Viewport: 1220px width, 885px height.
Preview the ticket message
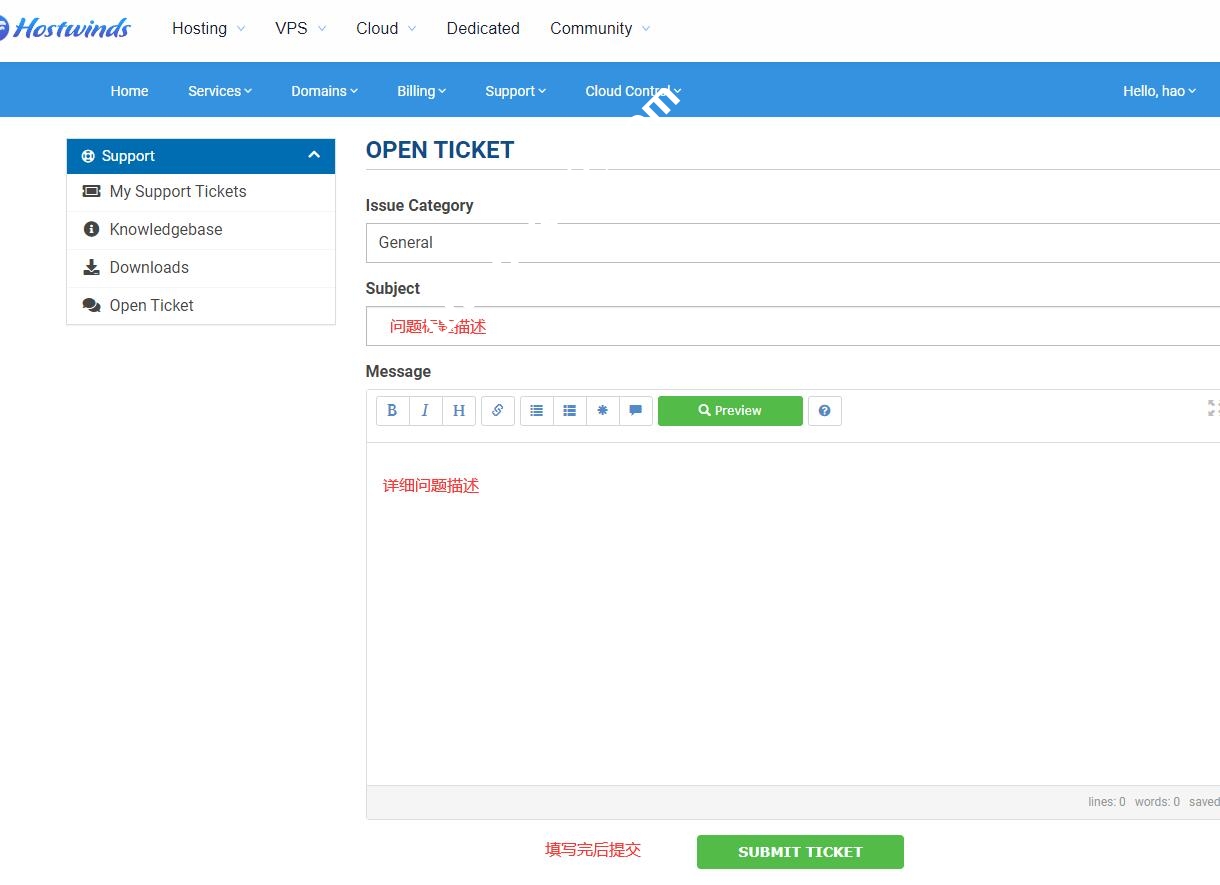click(x=730, y=411)
